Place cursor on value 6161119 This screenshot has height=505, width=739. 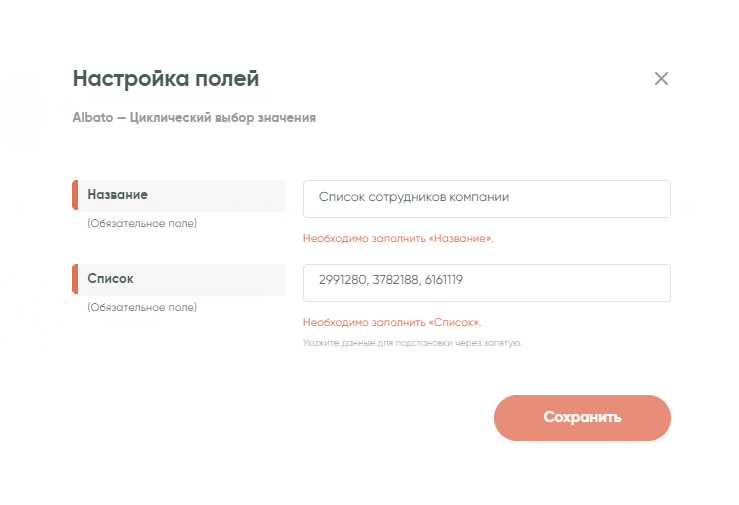441,282
